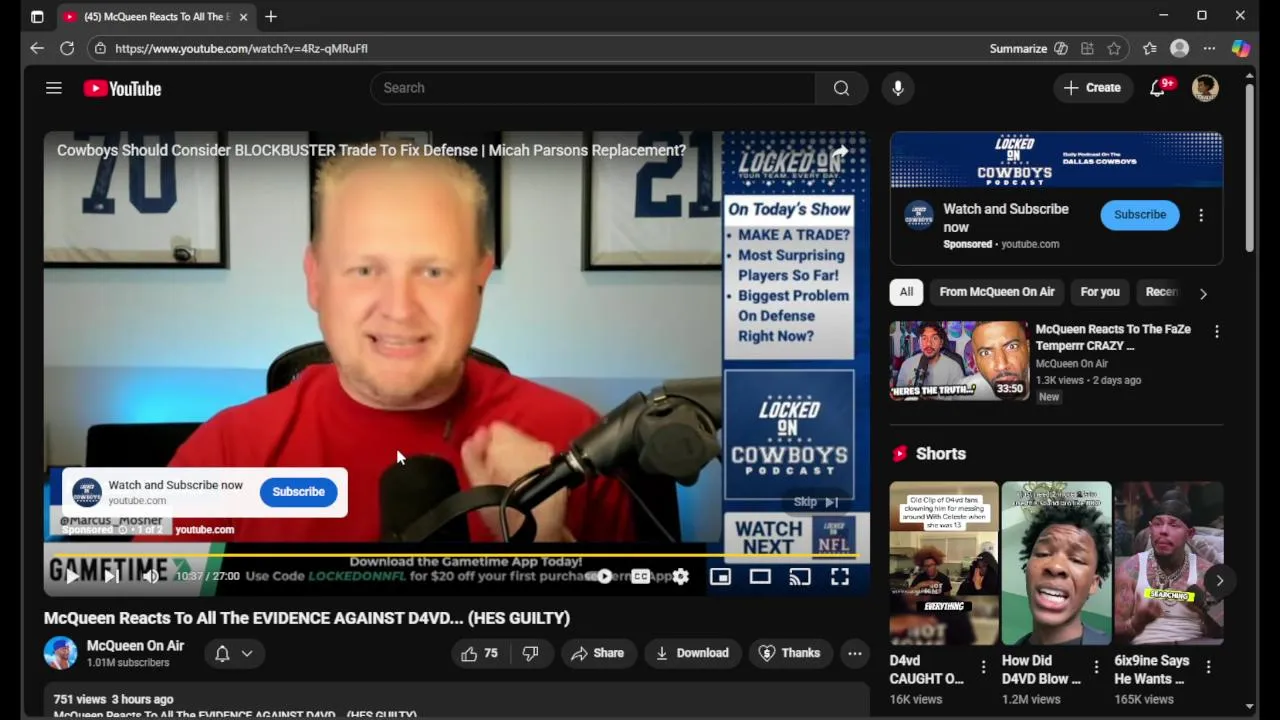Screen dimensions: 1280x720
Task: Open the Edge browser profile icon
Action: tap(1180, 48)
